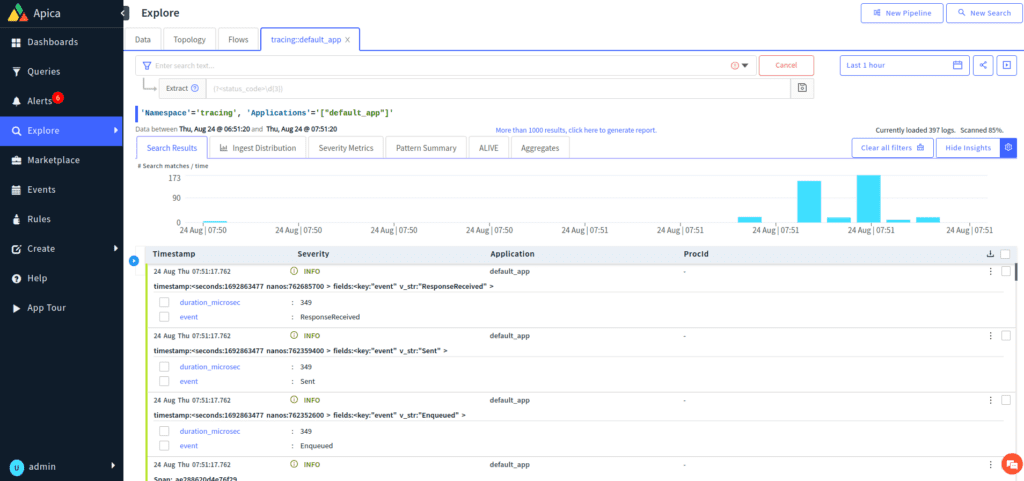The image size is (1024, 481).
Task: Open search history dropdown arrow in search bar
Action: coord(745,66)
